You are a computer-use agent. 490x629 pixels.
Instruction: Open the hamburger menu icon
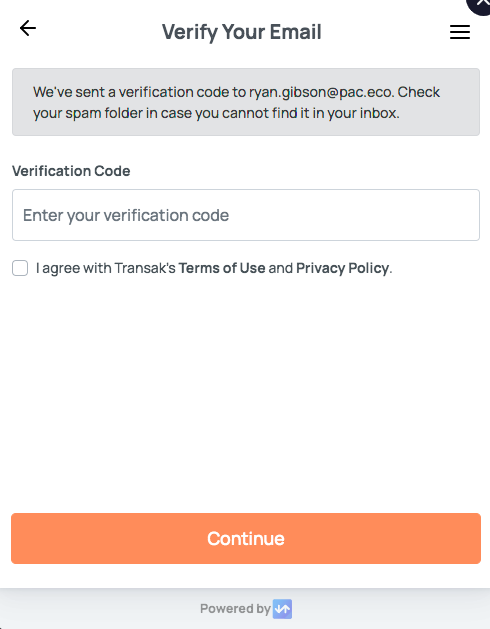tap(460, 32)
